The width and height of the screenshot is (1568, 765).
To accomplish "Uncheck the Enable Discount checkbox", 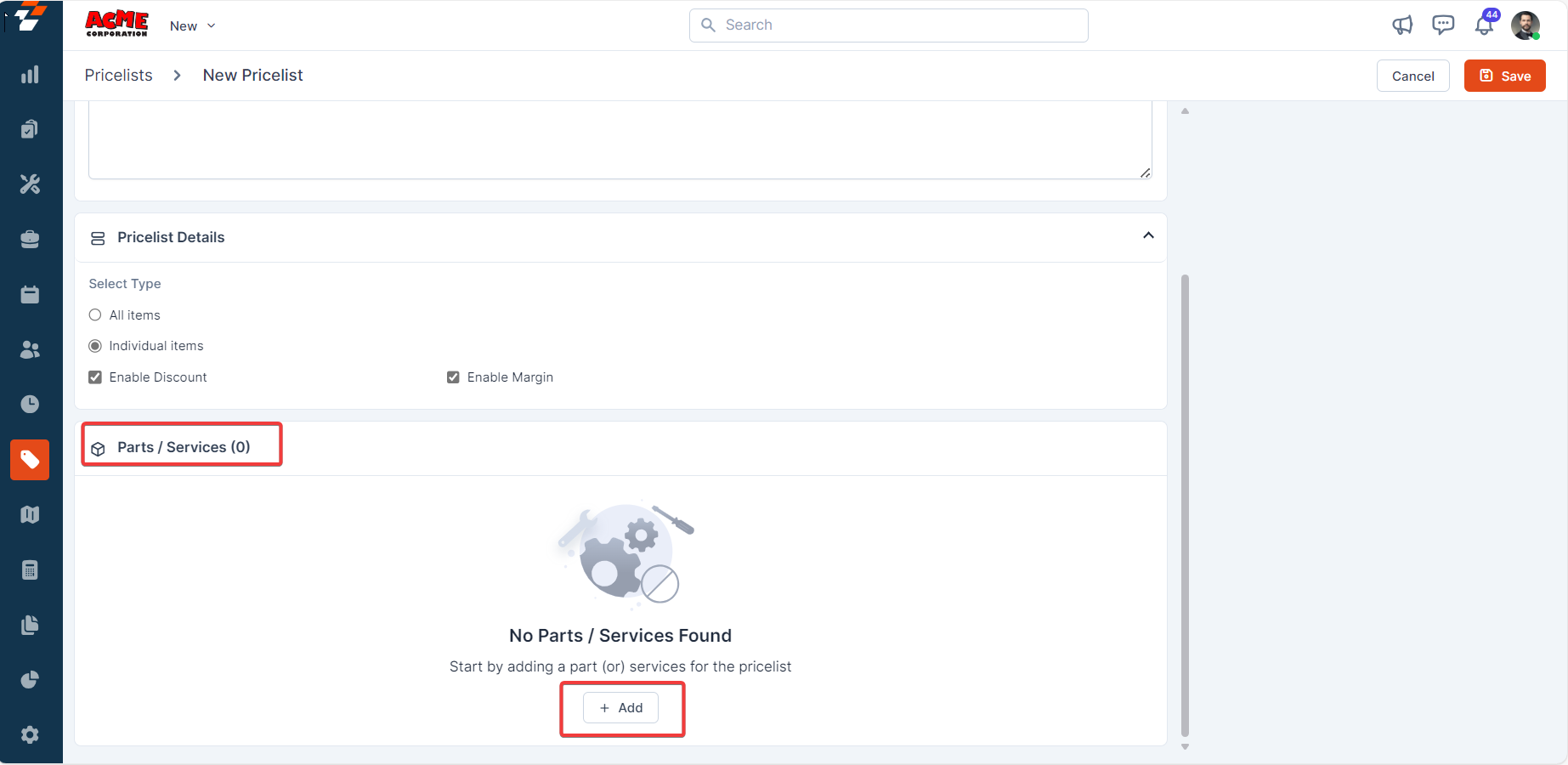I will pyautogui.click(x=95, y=377).
